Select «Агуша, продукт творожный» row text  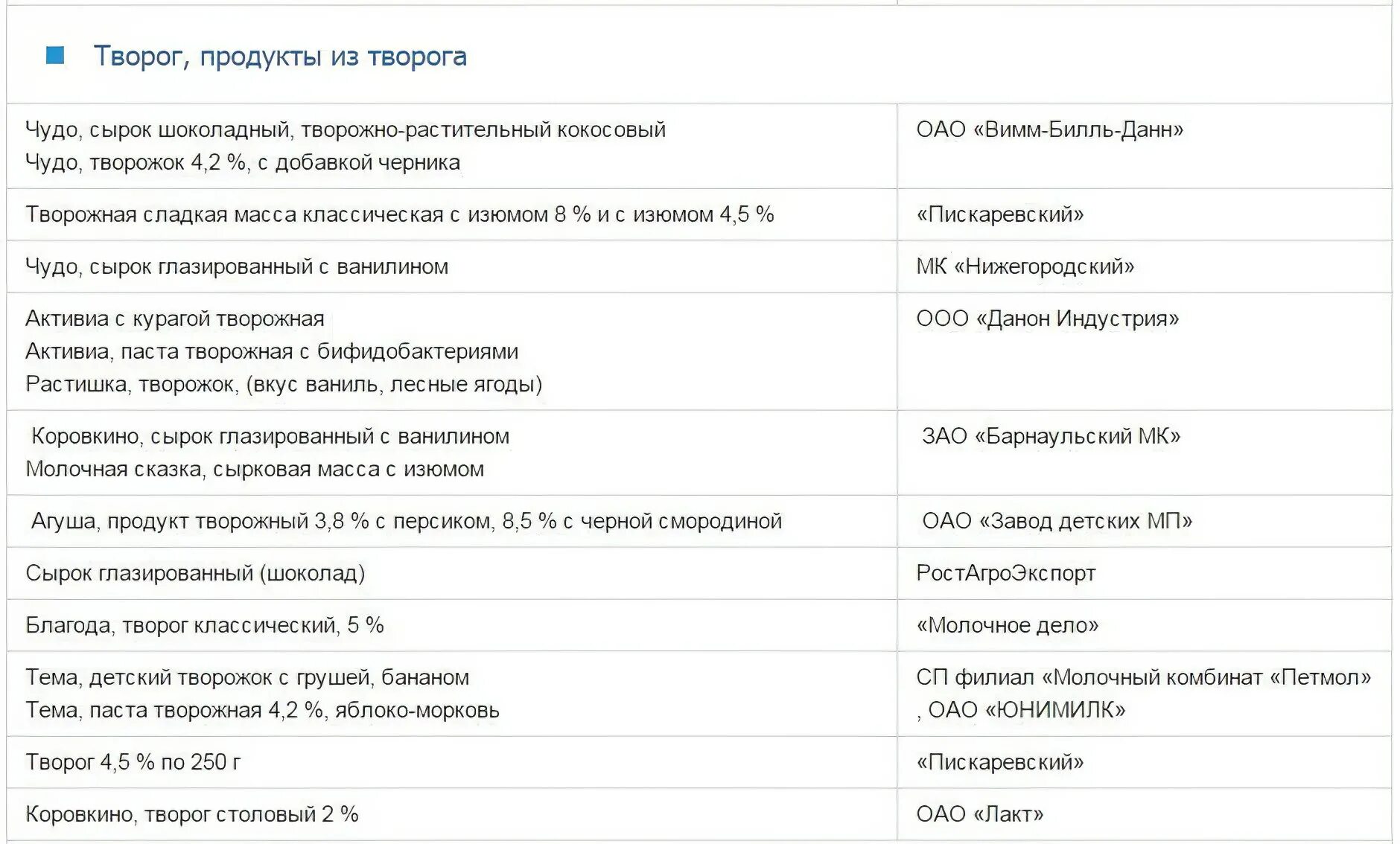point(407,521)
